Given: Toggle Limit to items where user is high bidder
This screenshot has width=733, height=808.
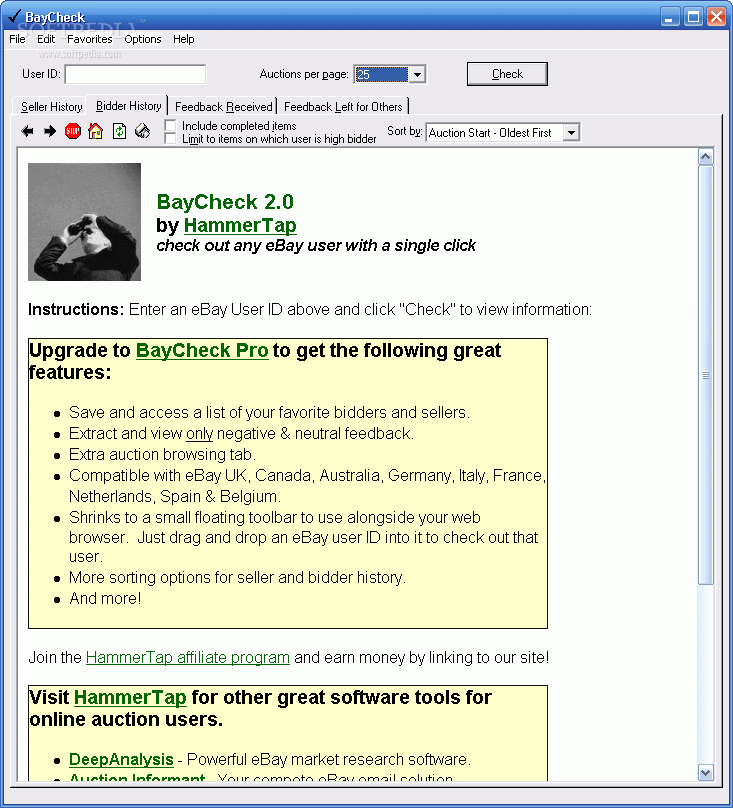Looking at the screenshot, I should (x=170, y=139).
